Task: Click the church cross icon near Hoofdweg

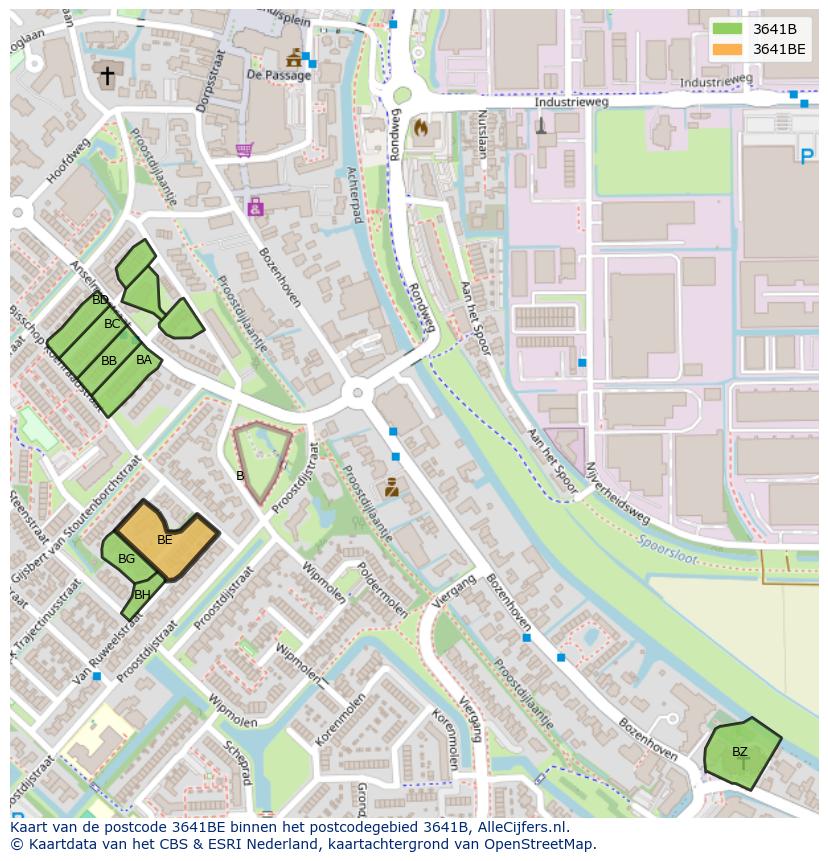Action: click(x=107, y=75)
